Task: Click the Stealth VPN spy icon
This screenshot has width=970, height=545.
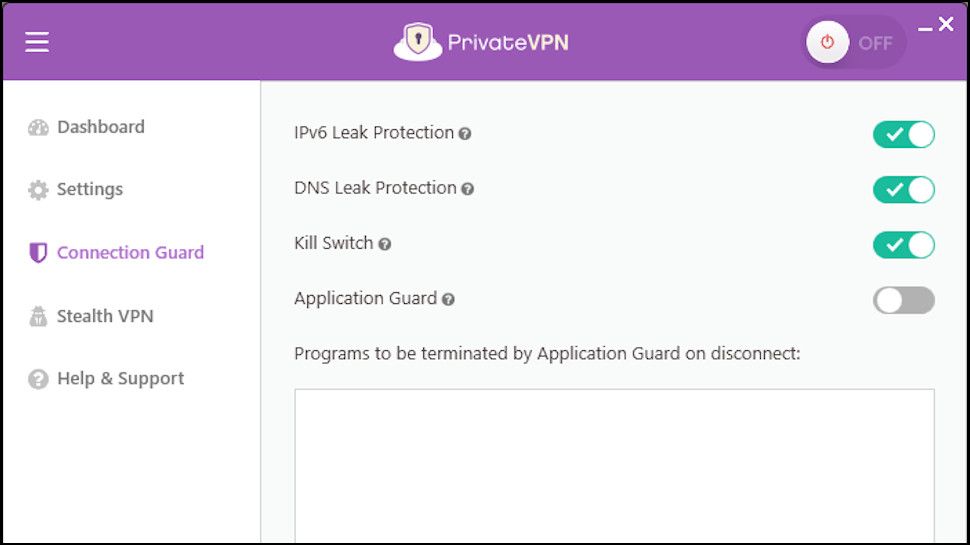Action: [38, 317]
